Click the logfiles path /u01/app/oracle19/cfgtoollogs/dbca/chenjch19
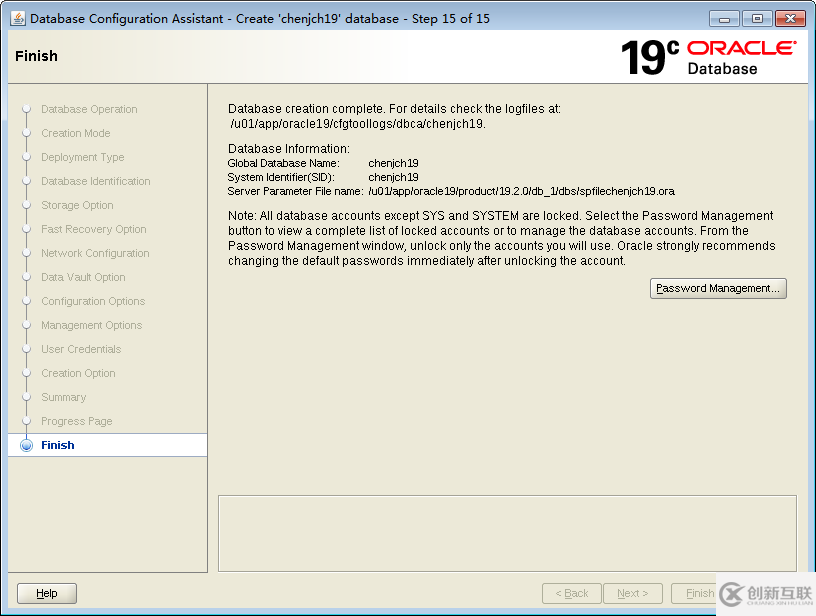Screen dimensions: 816x616 pos(358,124)
